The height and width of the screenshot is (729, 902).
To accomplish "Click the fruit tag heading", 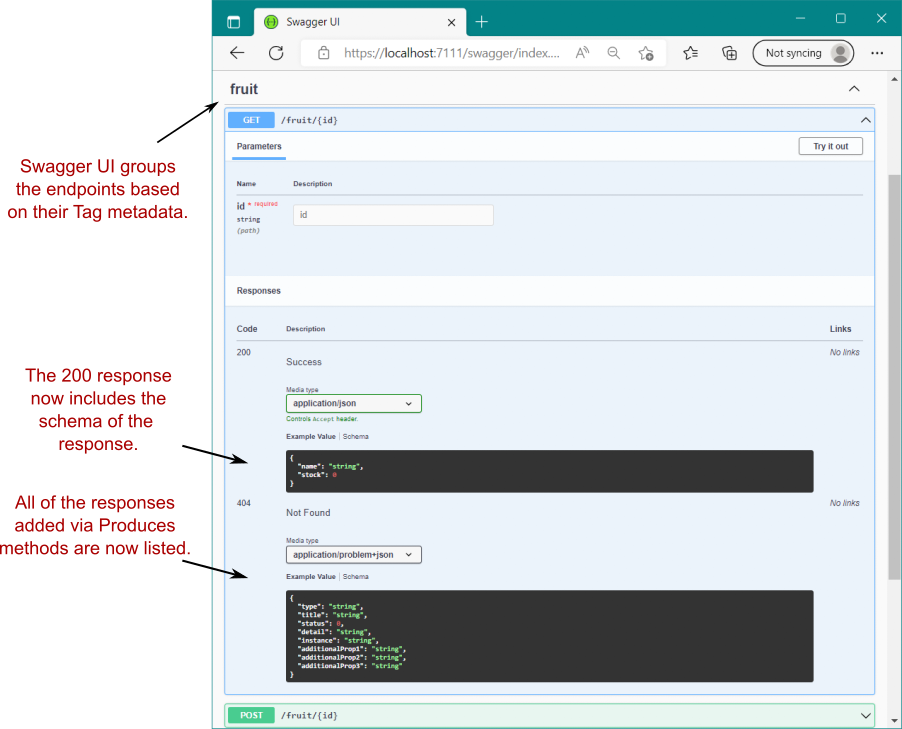I will pyautogui.click(x=244, y=89).
